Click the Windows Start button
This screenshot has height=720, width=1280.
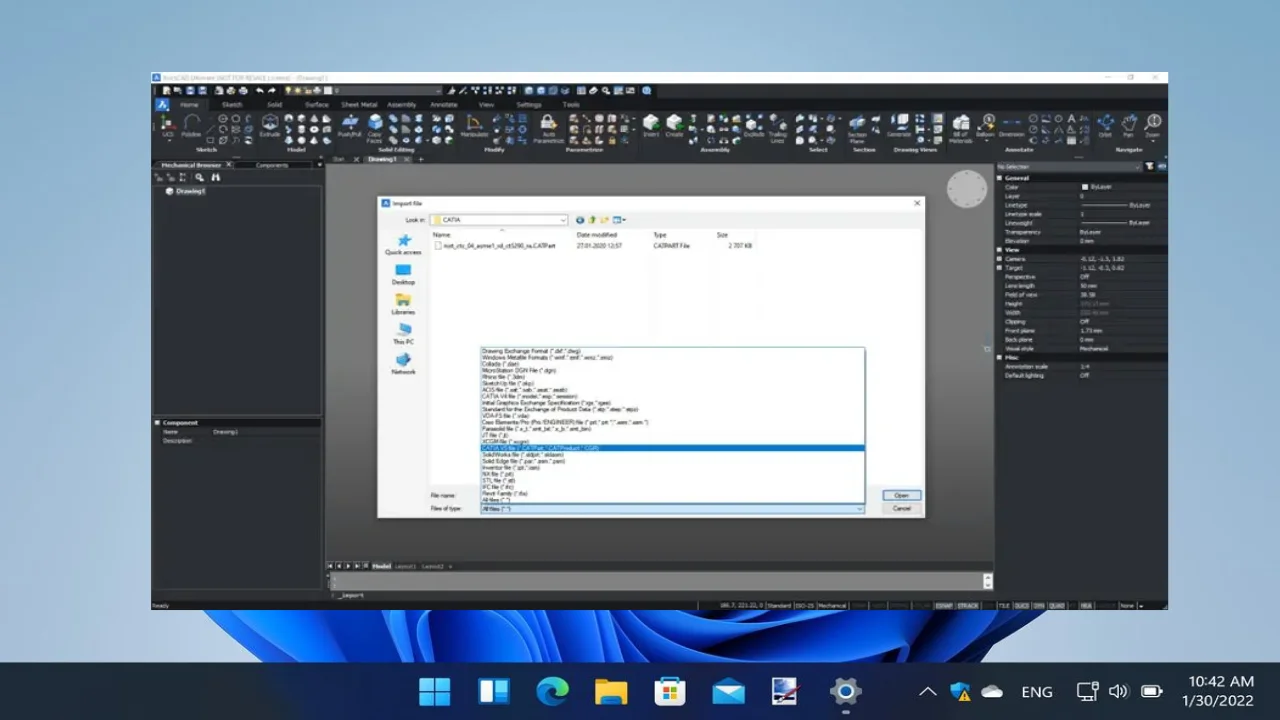click(435, 691)
